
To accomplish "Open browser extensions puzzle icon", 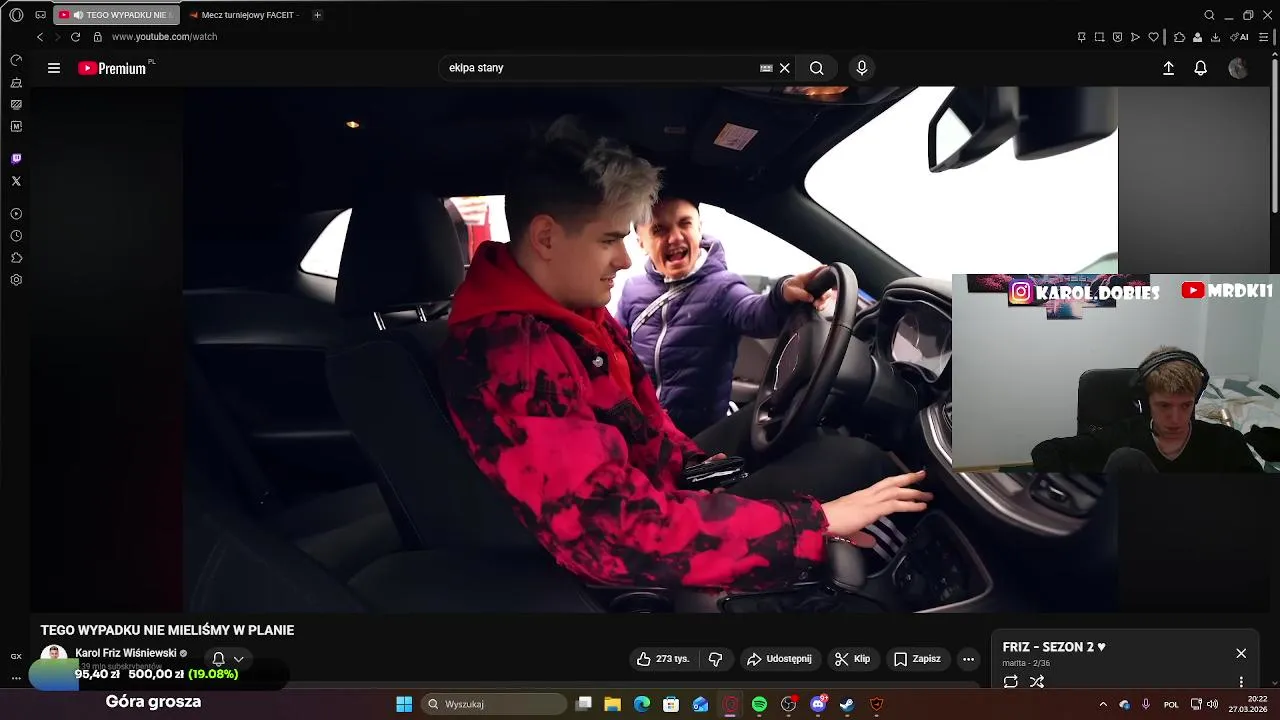I will click(1179, 37).
